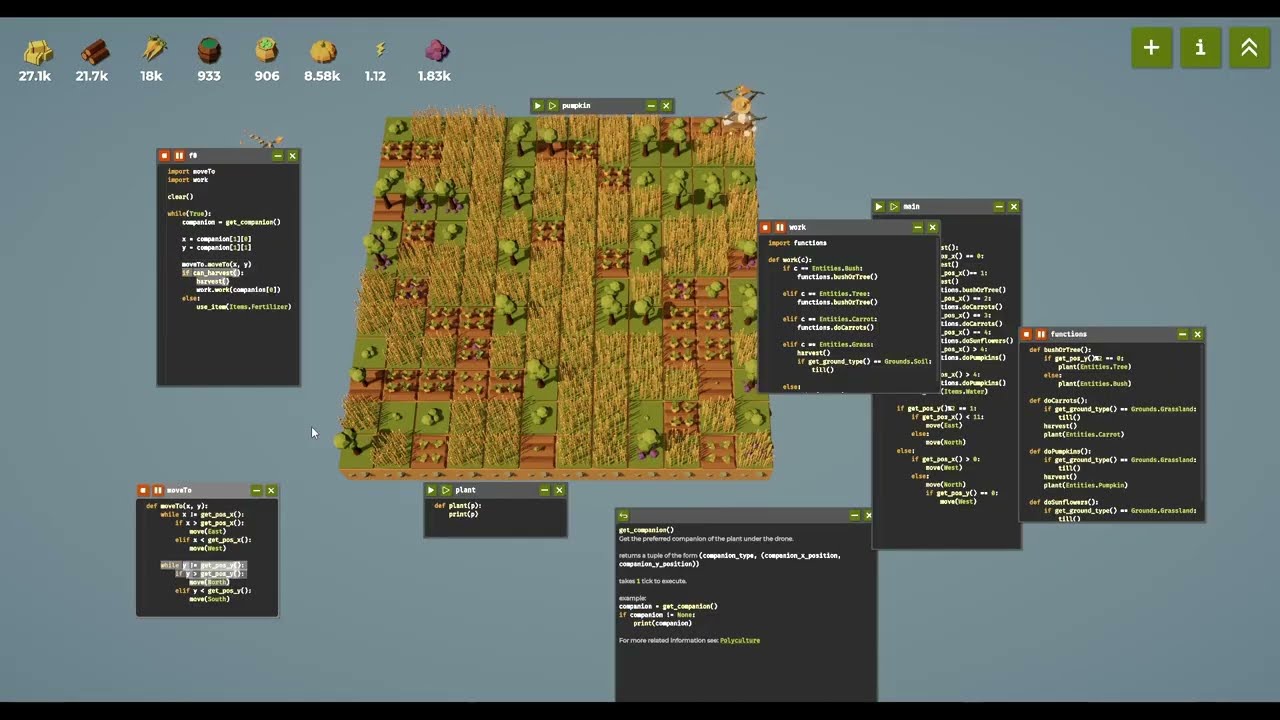This screenshot has width=1280, height=720.
Task: Open the info panel with the i button
Action: click(x=1200, y=48)
